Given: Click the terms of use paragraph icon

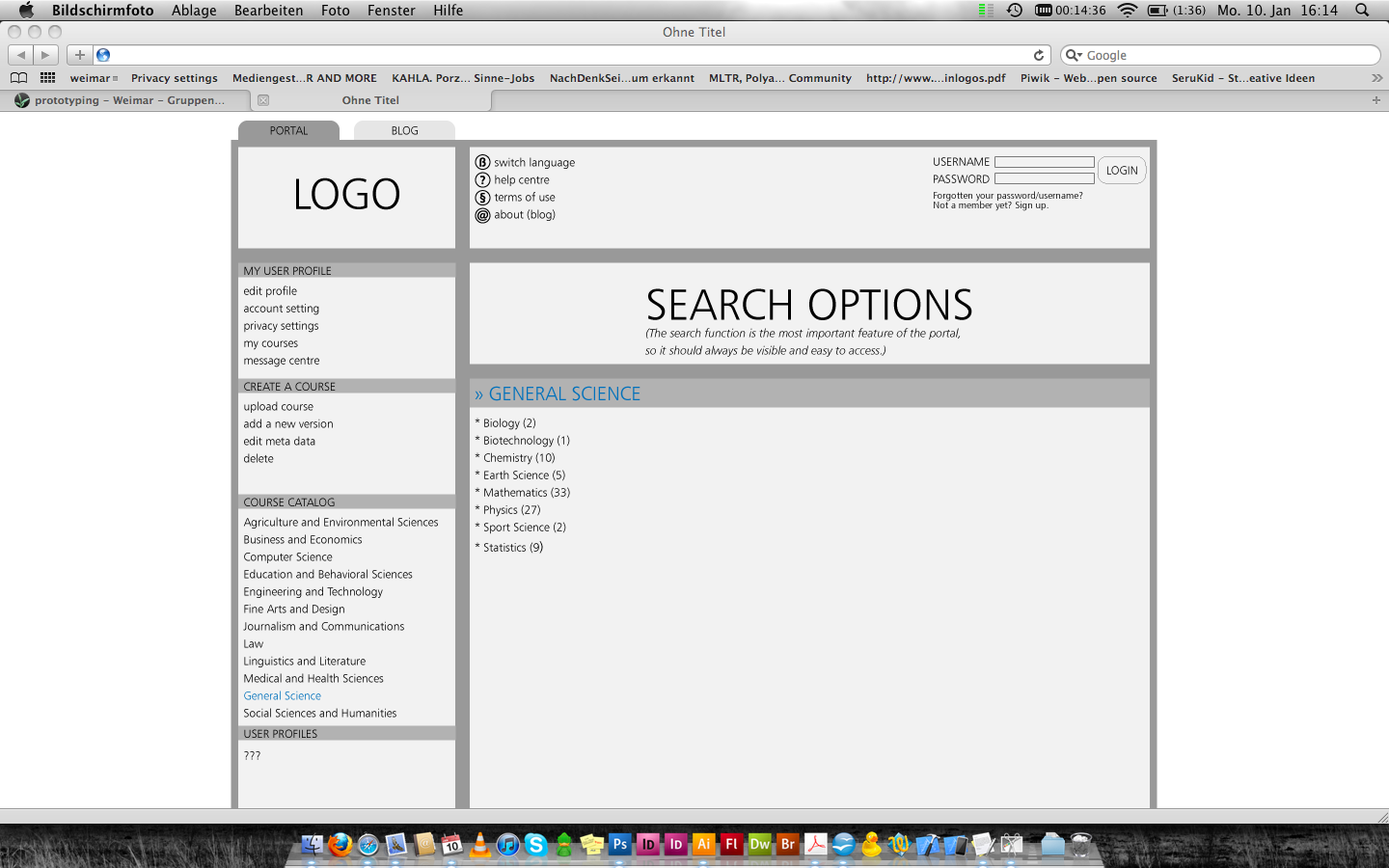Looking at the screenshot, I should [482, 197].
